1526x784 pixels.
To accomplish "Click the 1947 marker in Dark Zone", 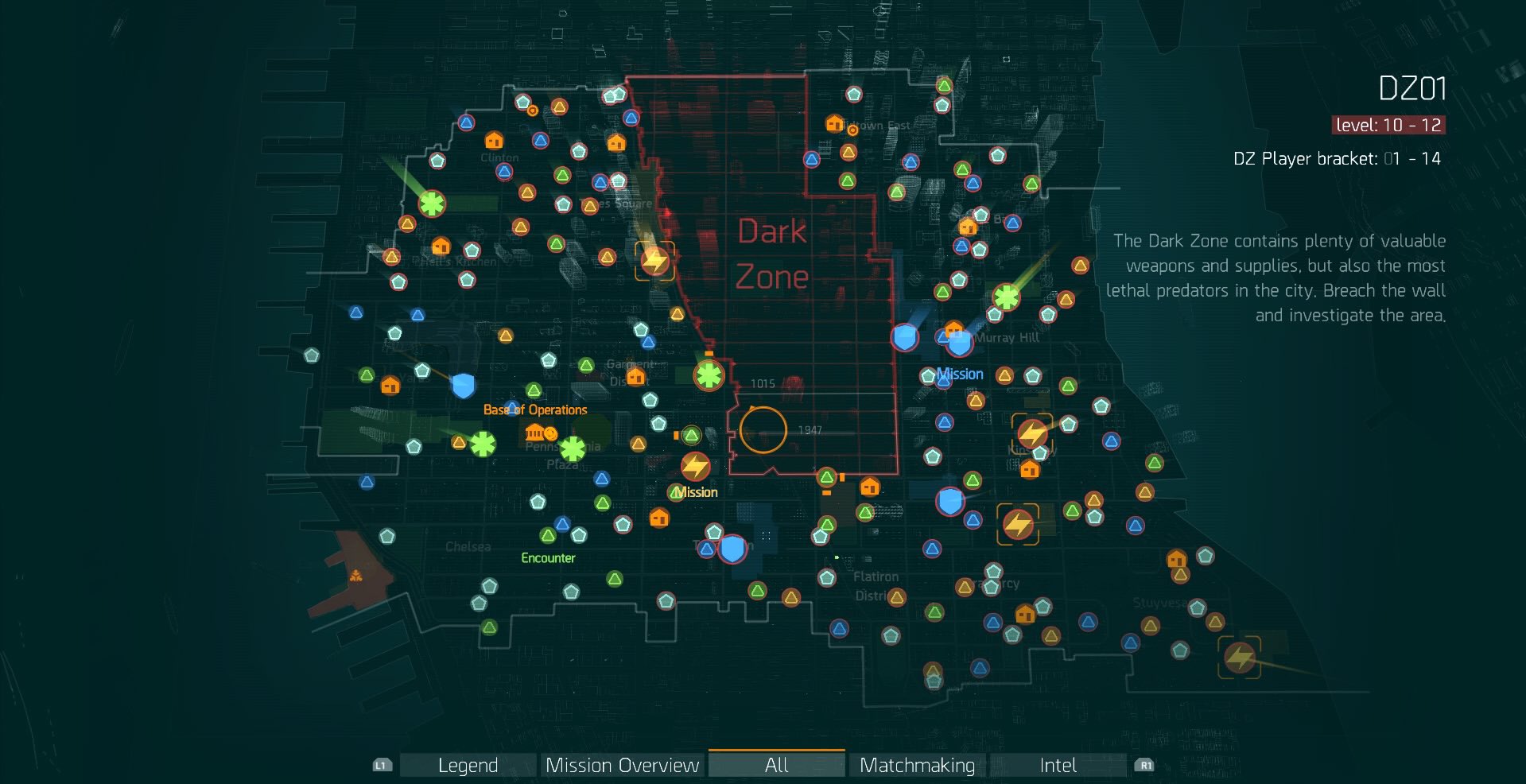I will [810, 430].
